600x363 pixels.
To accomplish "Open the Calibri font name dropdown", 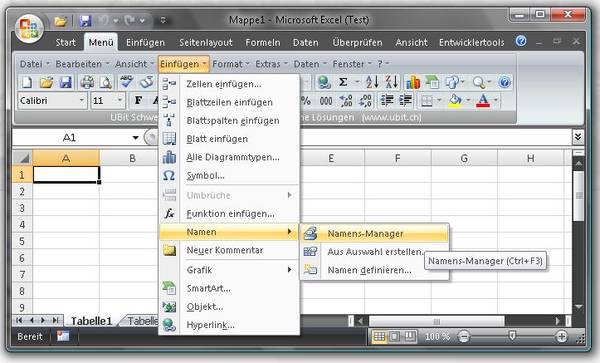I will [82, 101].
